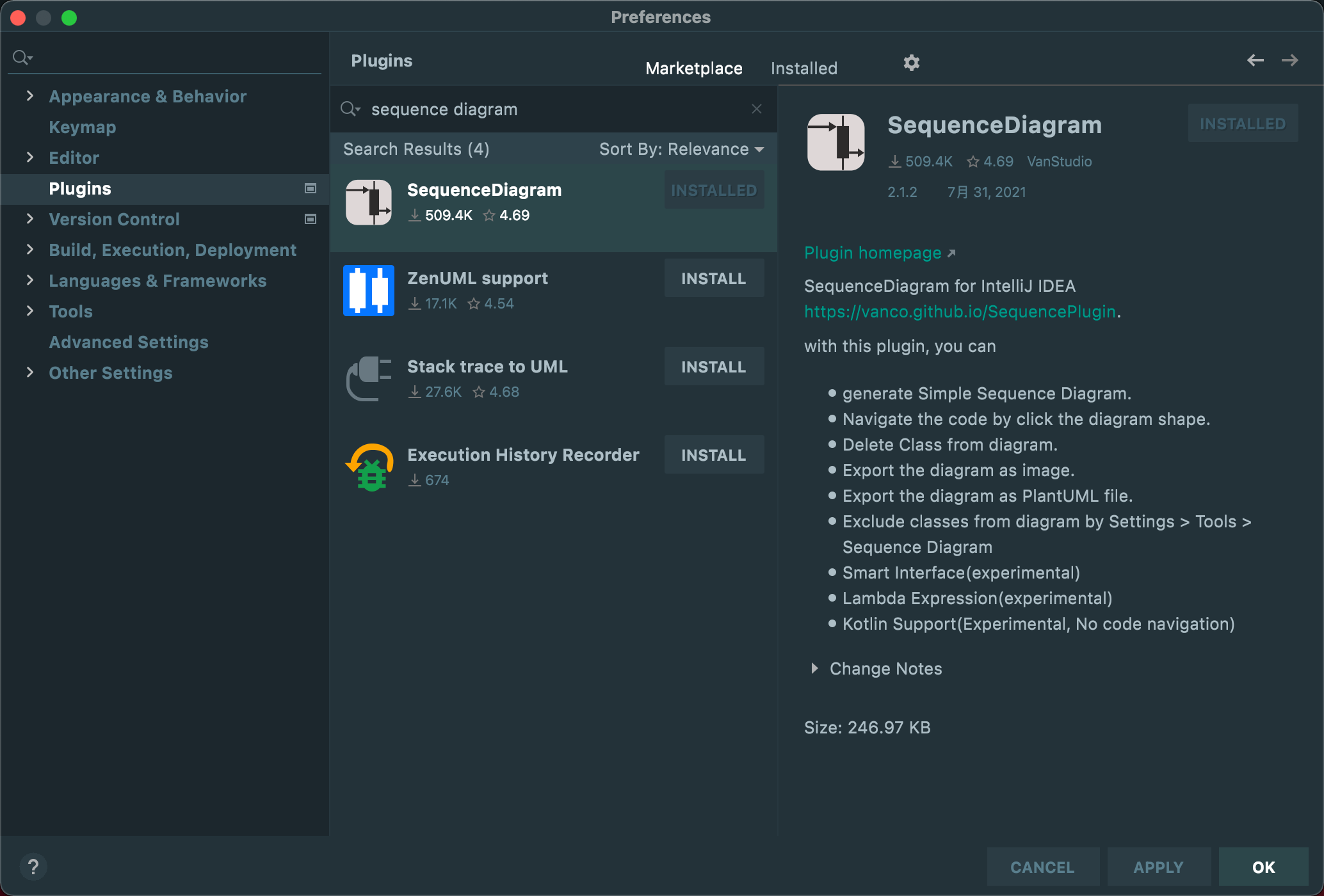Screen dimensions: 1324x896
Task: Clear the plugin search field
Action: click(756, 109)
